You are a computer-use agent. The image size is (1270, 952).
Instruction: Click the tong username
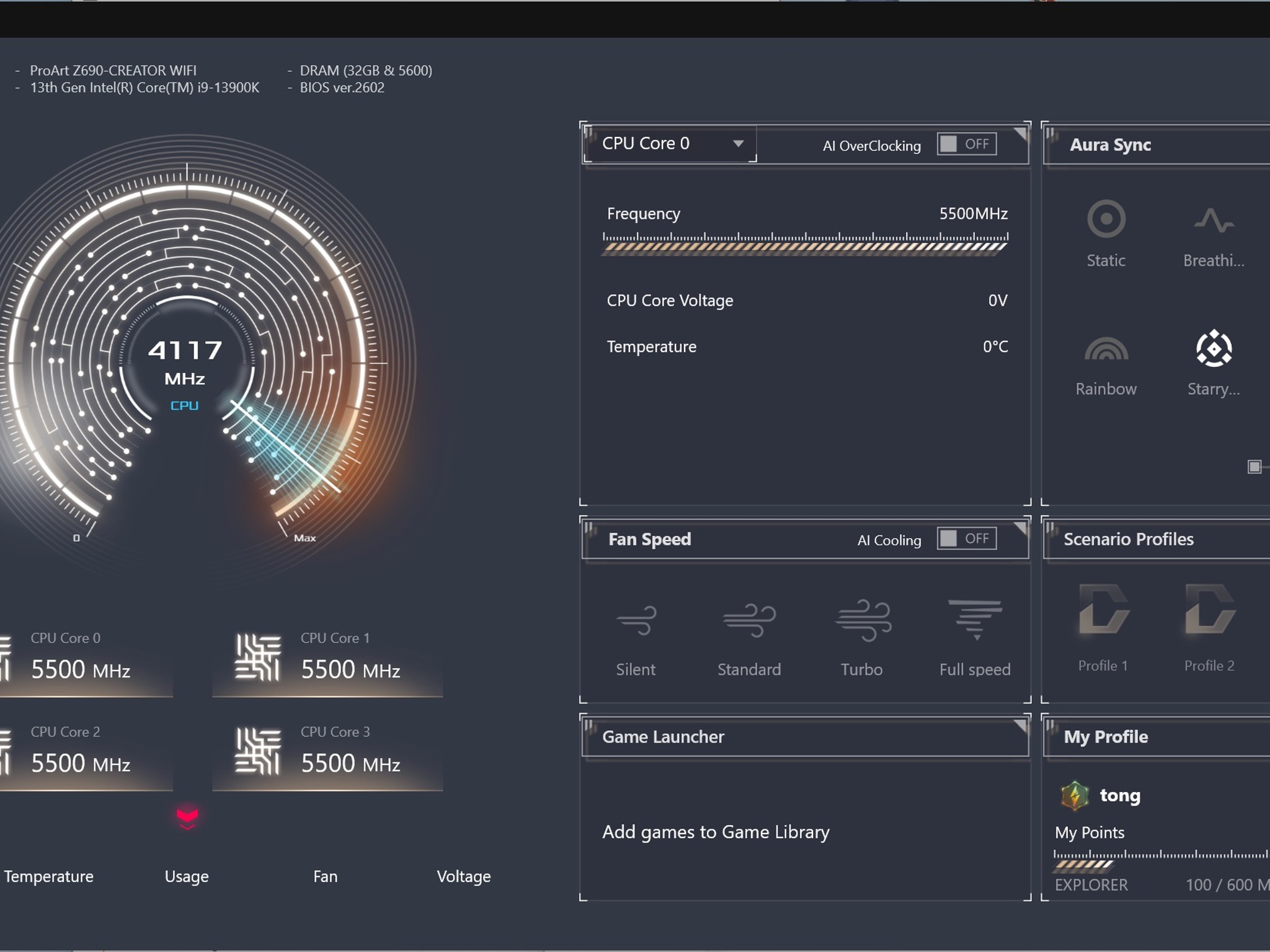click(1120, 796)
